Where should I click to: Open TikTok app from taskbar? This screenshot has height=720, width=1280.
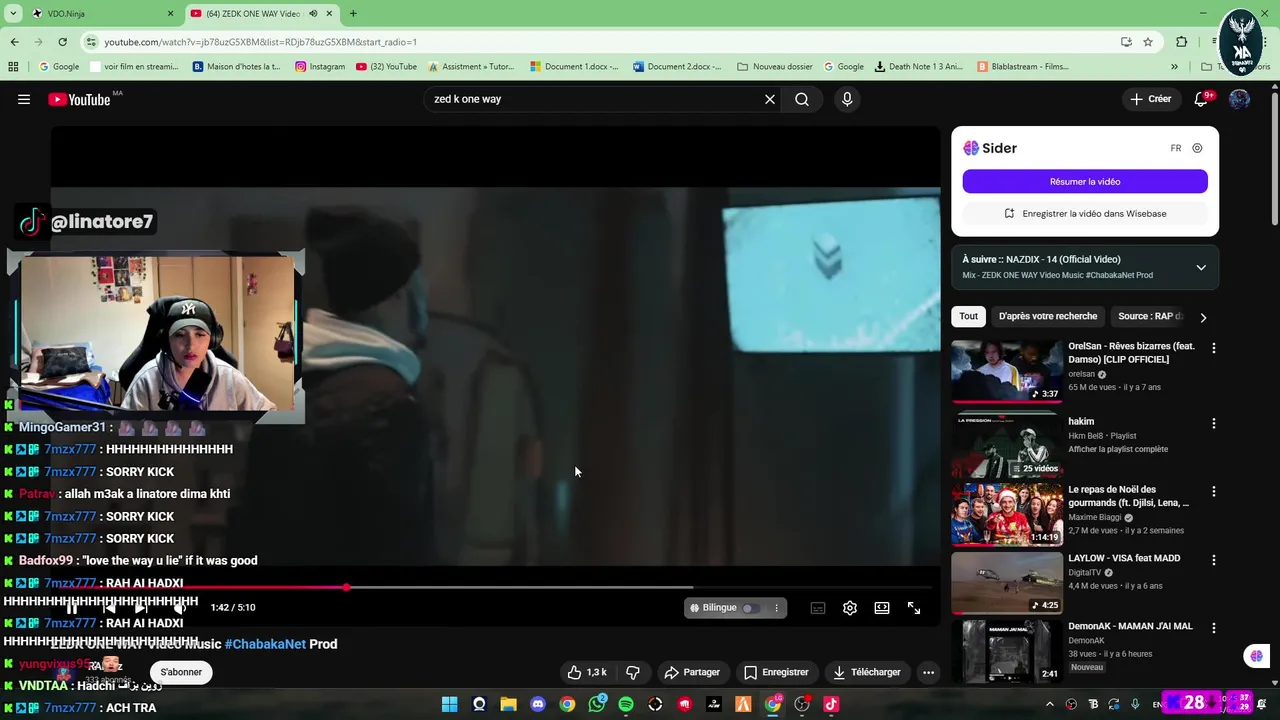coord(831,704)
